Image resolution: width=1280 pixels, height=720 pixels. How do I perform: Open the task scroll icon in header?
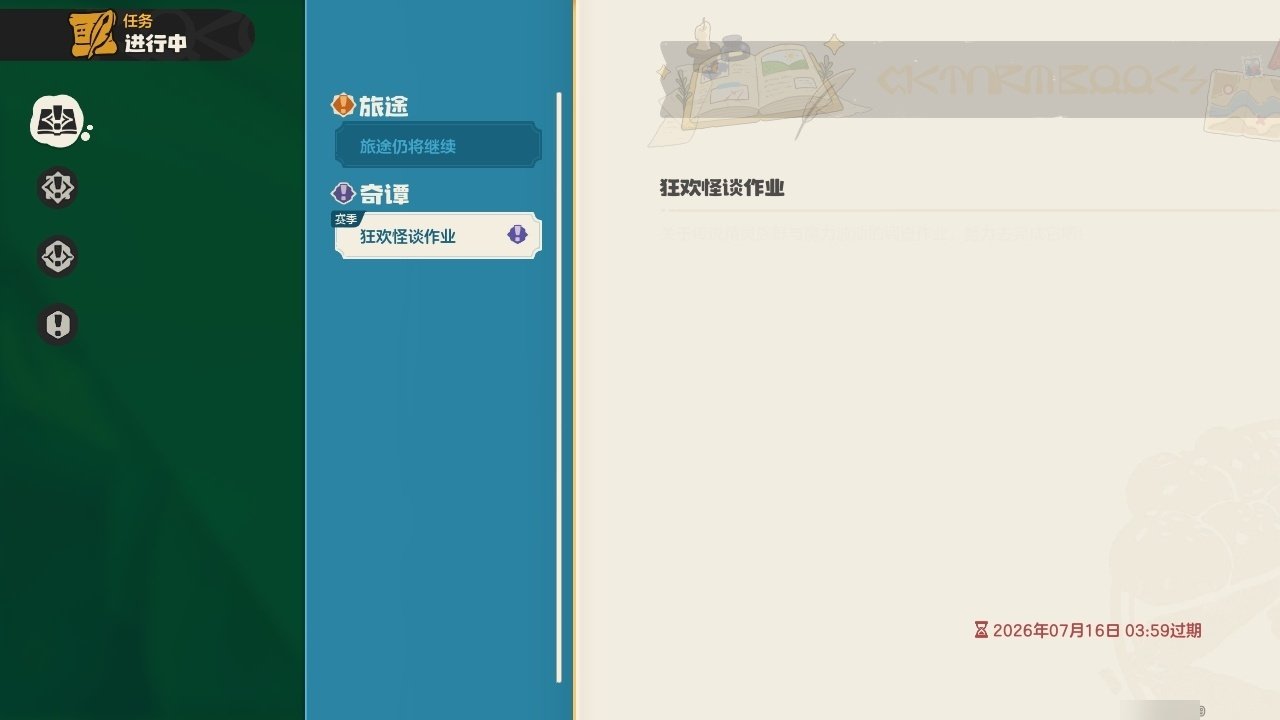(93, 35)
